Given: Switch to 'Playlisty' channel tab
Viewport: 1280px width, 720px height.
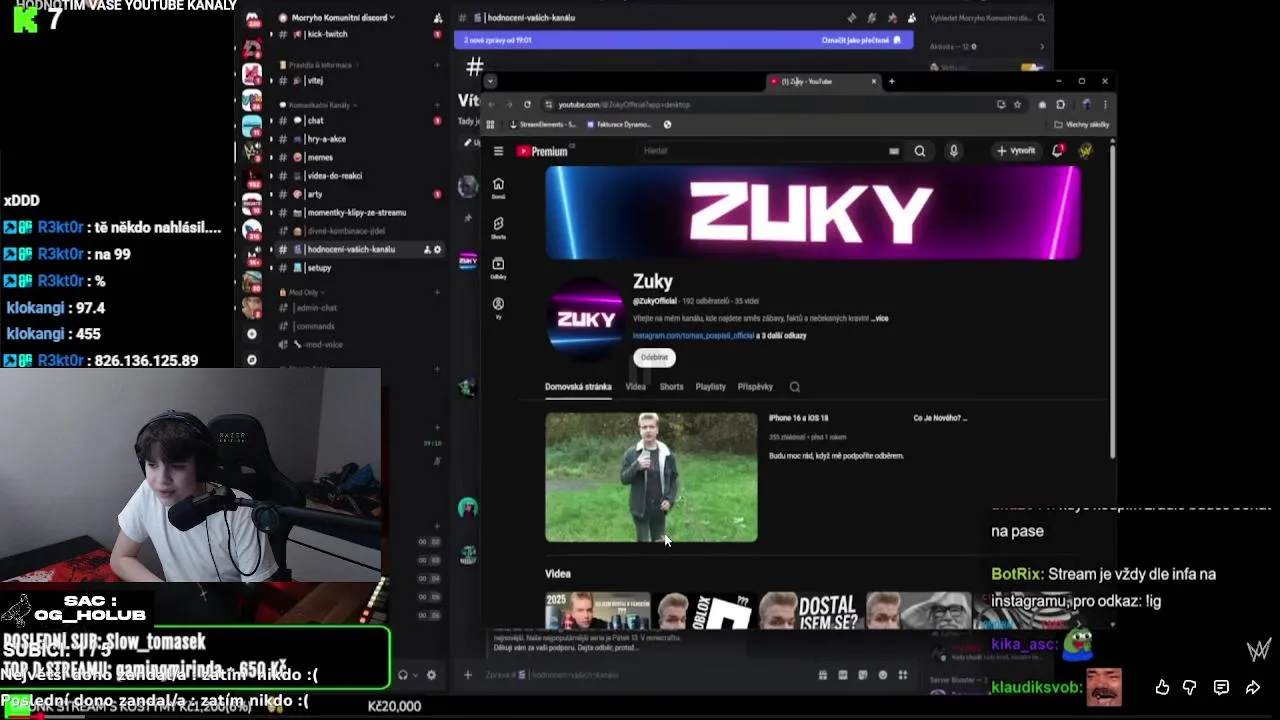Looking at the screenshot, I should tap(711, 387).
